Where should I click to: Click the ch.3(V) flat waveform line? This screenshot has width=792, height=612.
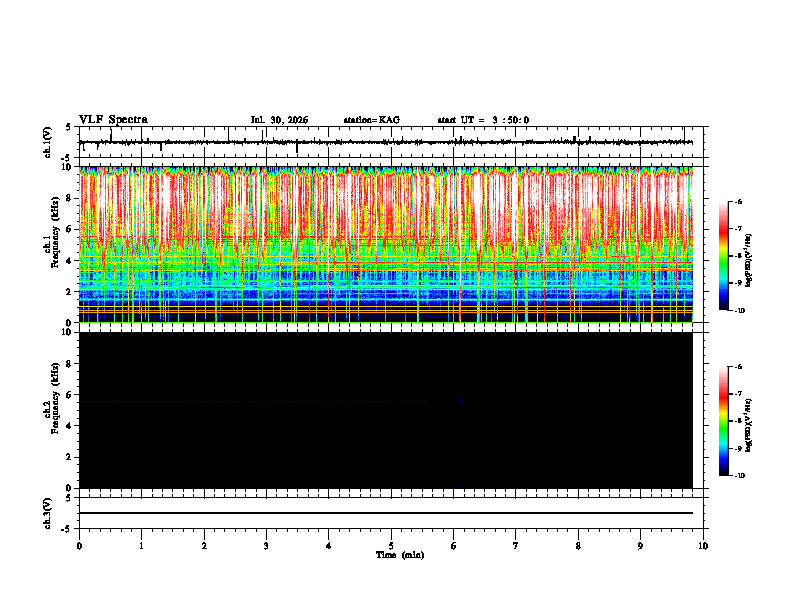[x=385, y=513]
